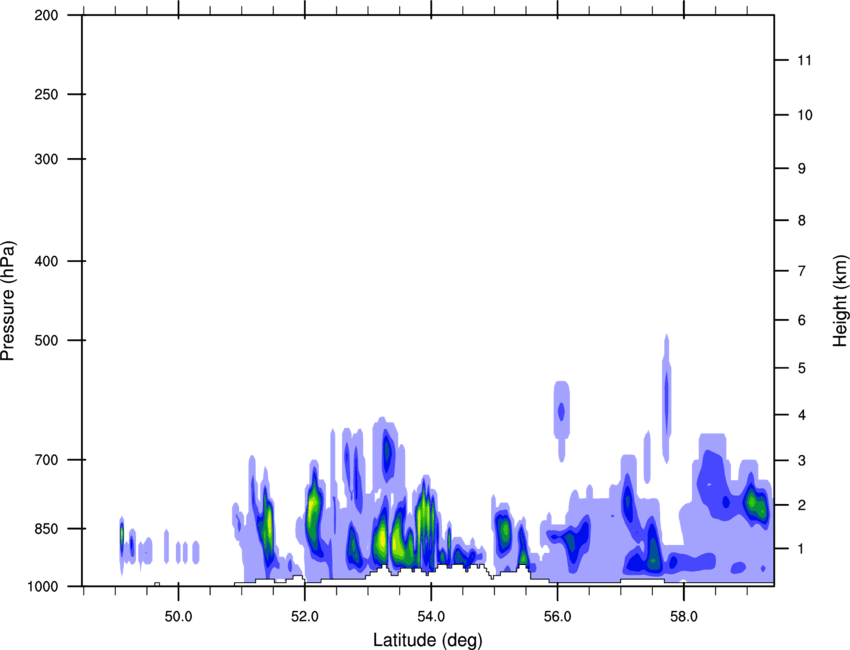
Task: Select the 300 pressure tick label
Action: tap(46, 159)
